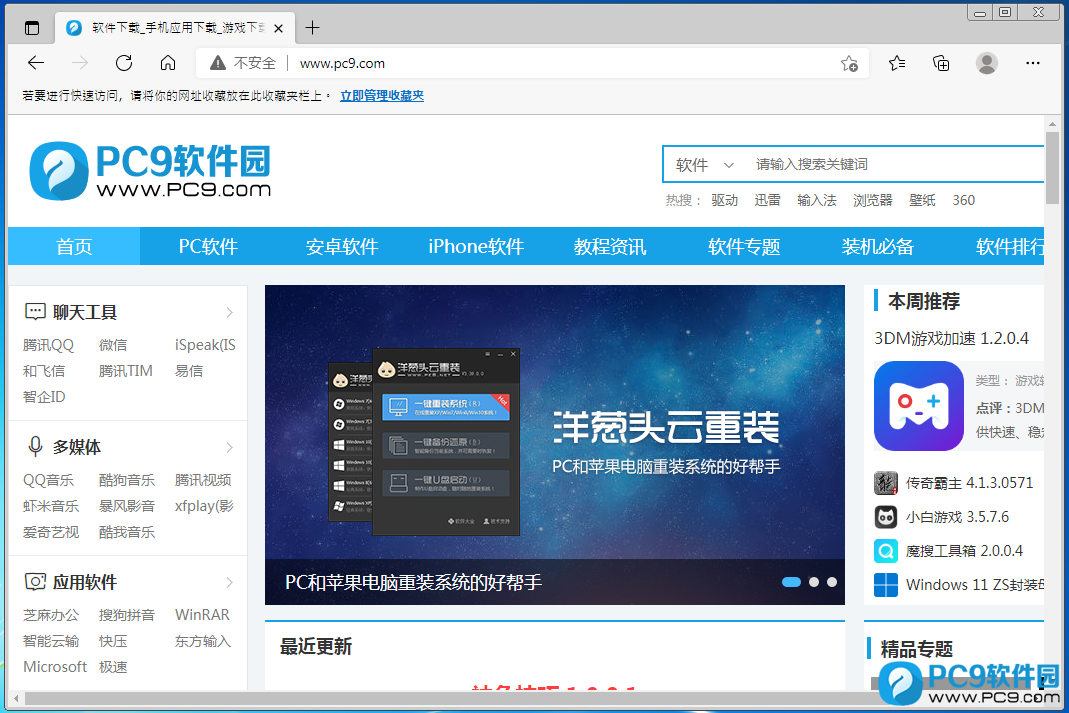Go to browser Home icon

pos(168,63)
